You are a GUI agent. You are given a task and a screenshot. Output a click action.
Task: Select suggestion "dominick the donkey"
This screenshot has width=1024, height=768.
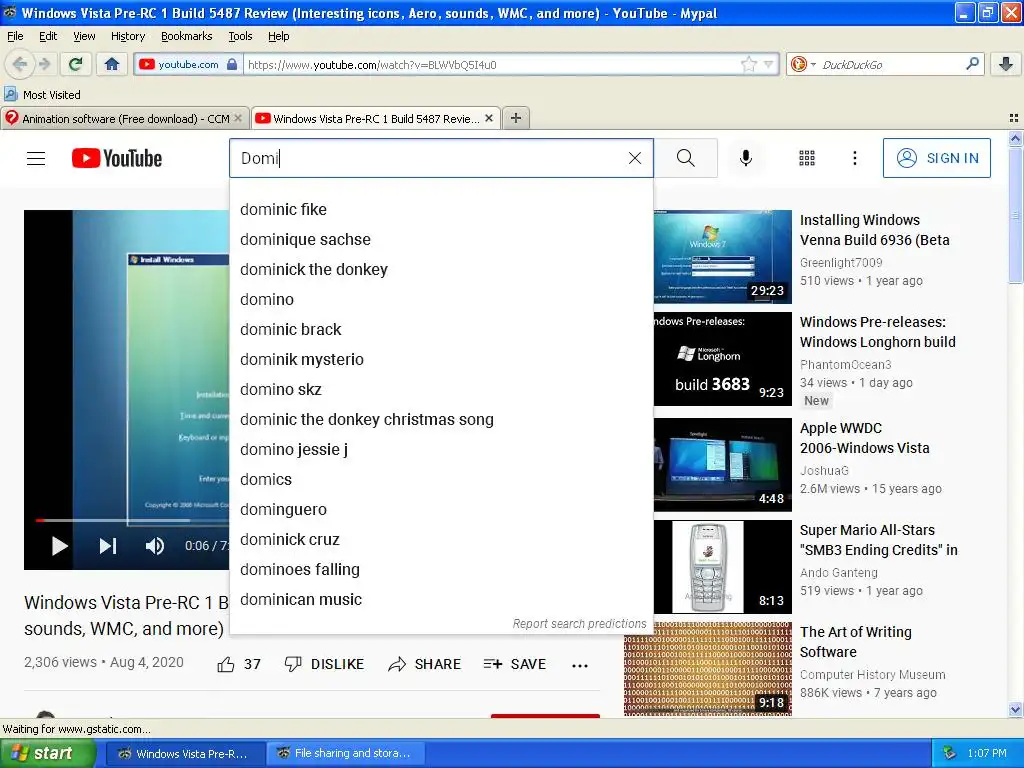point(441,270)
